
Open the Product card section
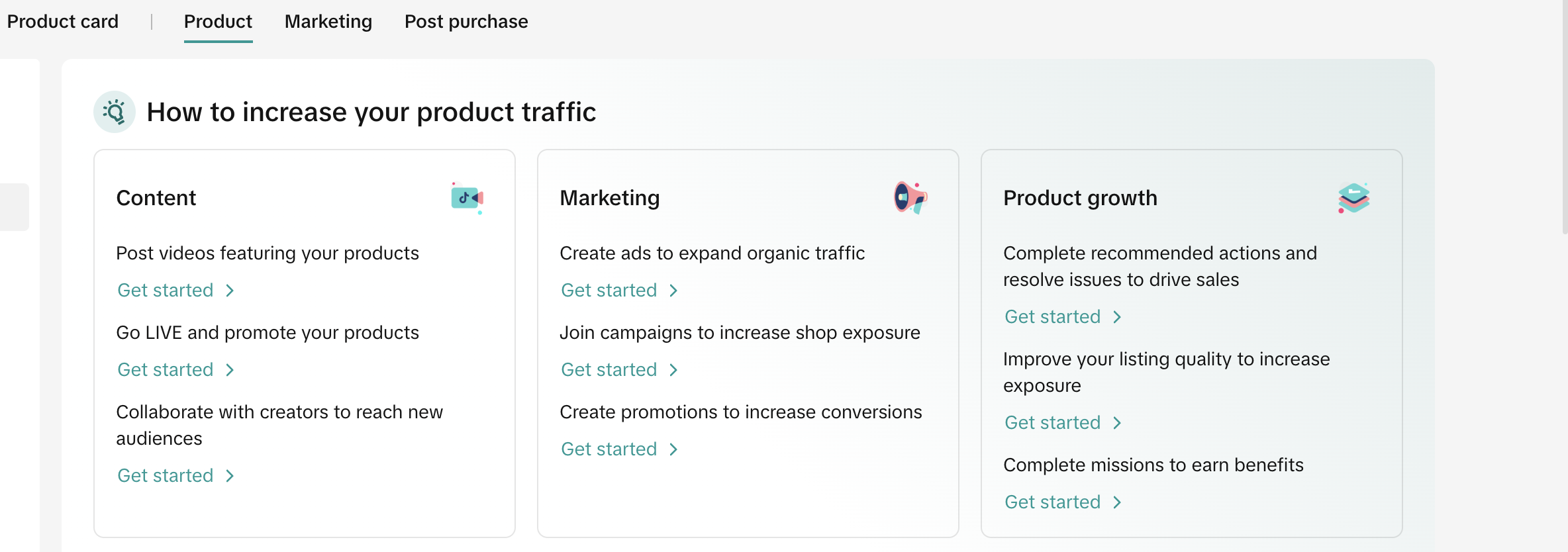click(x=63, y=22)
